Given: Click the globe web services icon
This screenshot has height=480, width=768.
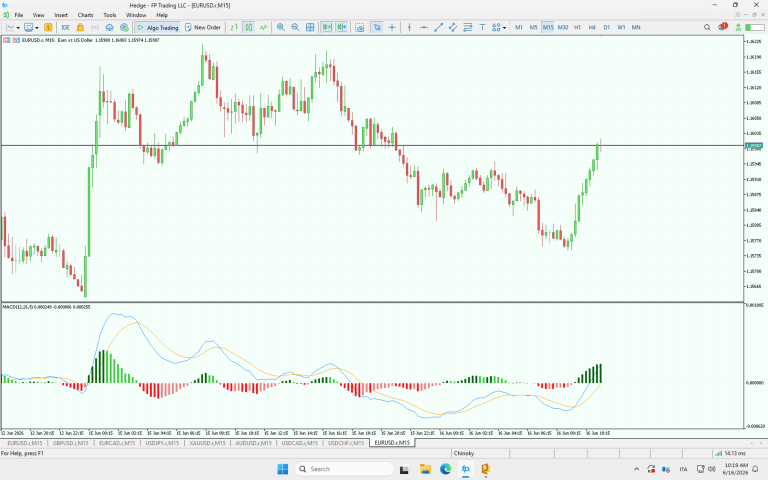Looking at the screenshot, I should coord(124,27).
